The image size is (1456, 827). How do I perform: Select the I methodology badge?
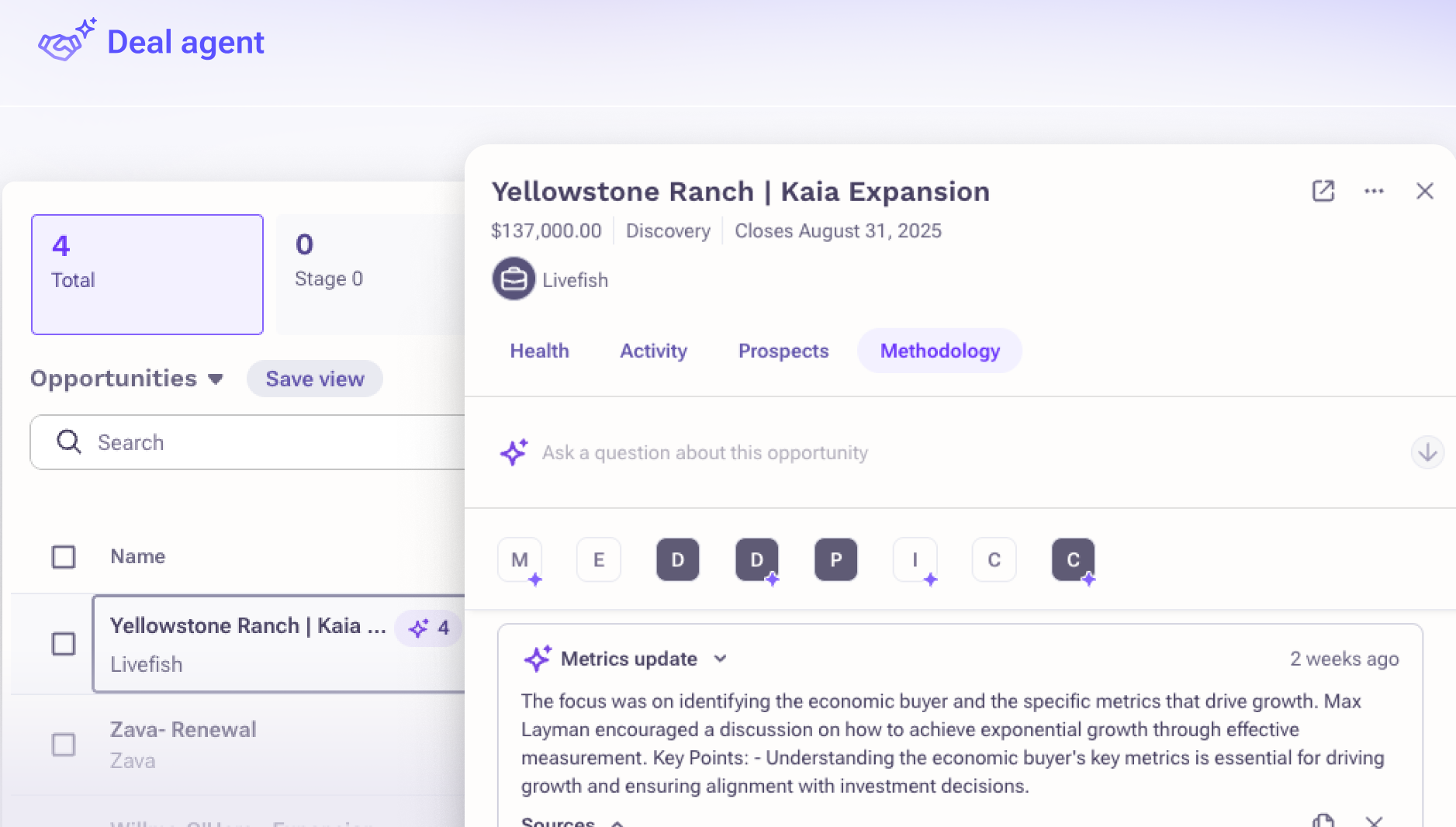coord(915,559)
